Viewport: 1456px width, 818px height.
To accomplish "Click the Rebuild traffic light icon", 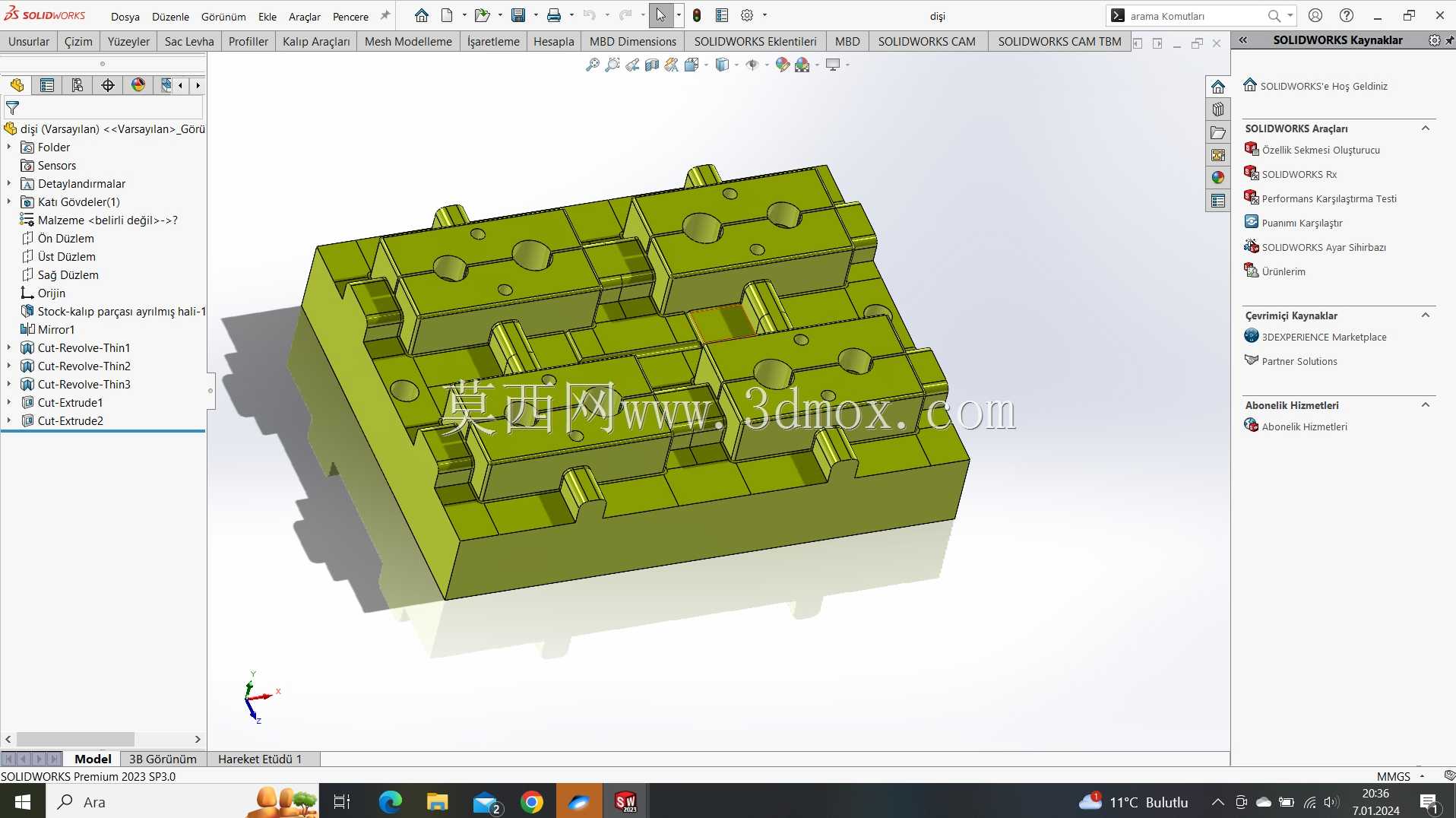I will click(697, 15).
